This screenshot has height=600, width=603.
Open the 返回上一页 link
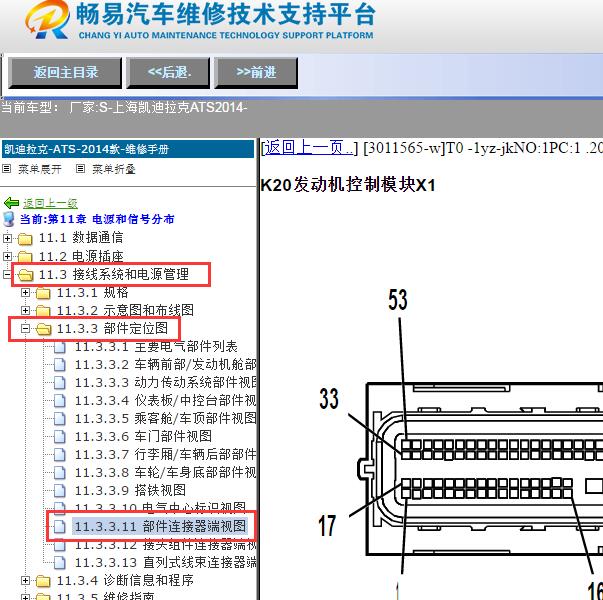click(309, 148)
